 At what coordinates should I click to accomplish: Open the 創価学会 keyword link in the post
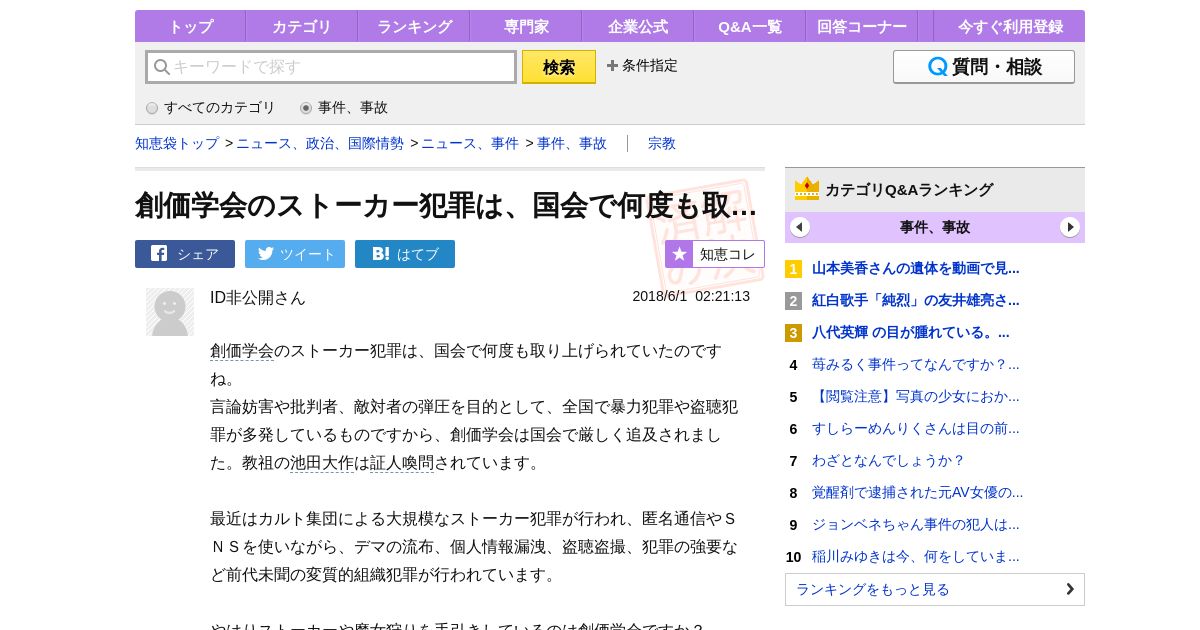coord(242,351)
